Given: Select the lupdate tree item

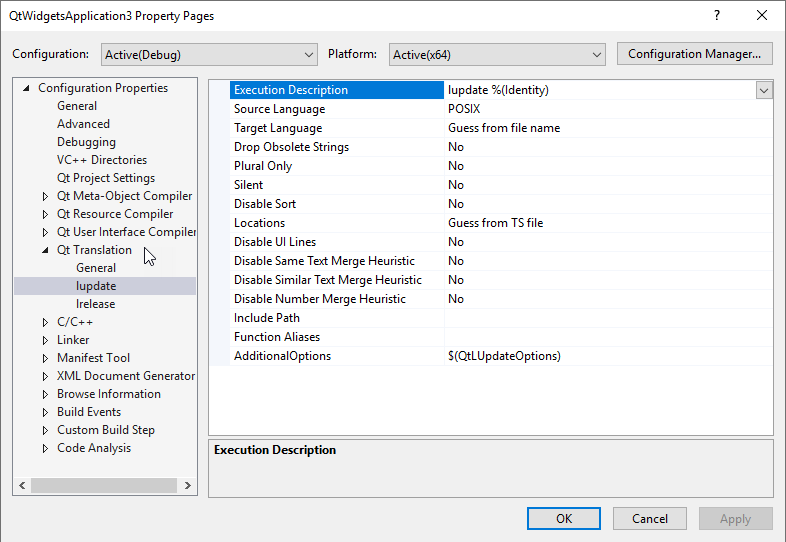Looking at the screenshot, I should click(x=96, y=286).
